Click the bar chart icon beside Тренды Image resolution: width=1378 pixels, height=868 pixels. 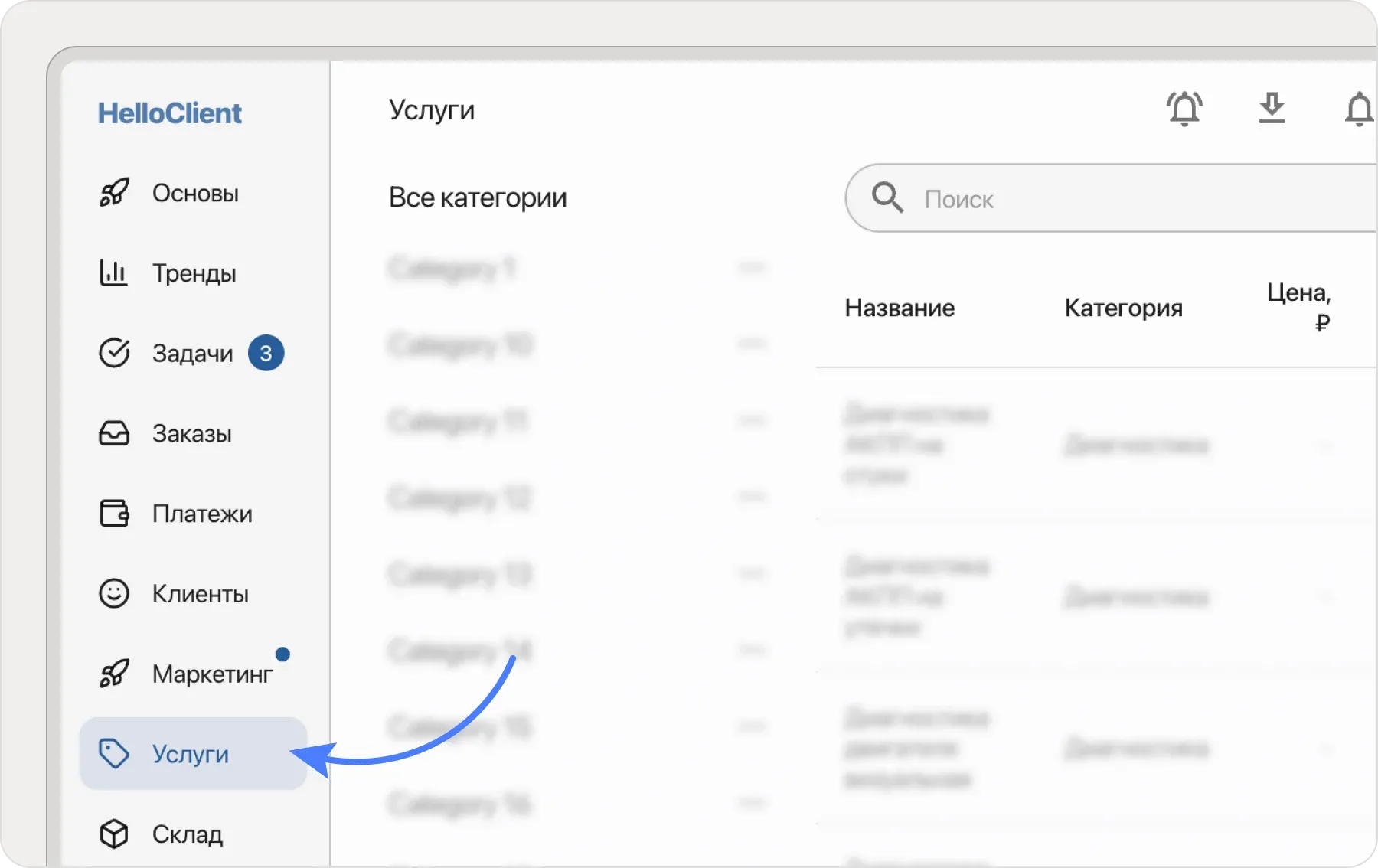tap(113, 273)
